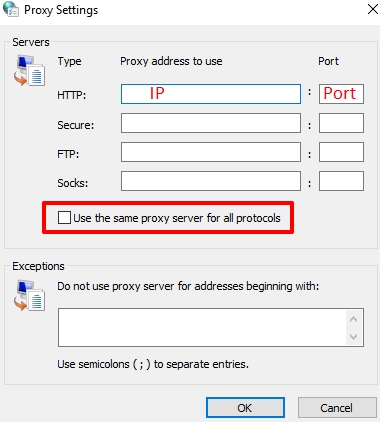380x422 pixels.
Task: Click the HTTP proxy address field
Action: click(211, 94)
